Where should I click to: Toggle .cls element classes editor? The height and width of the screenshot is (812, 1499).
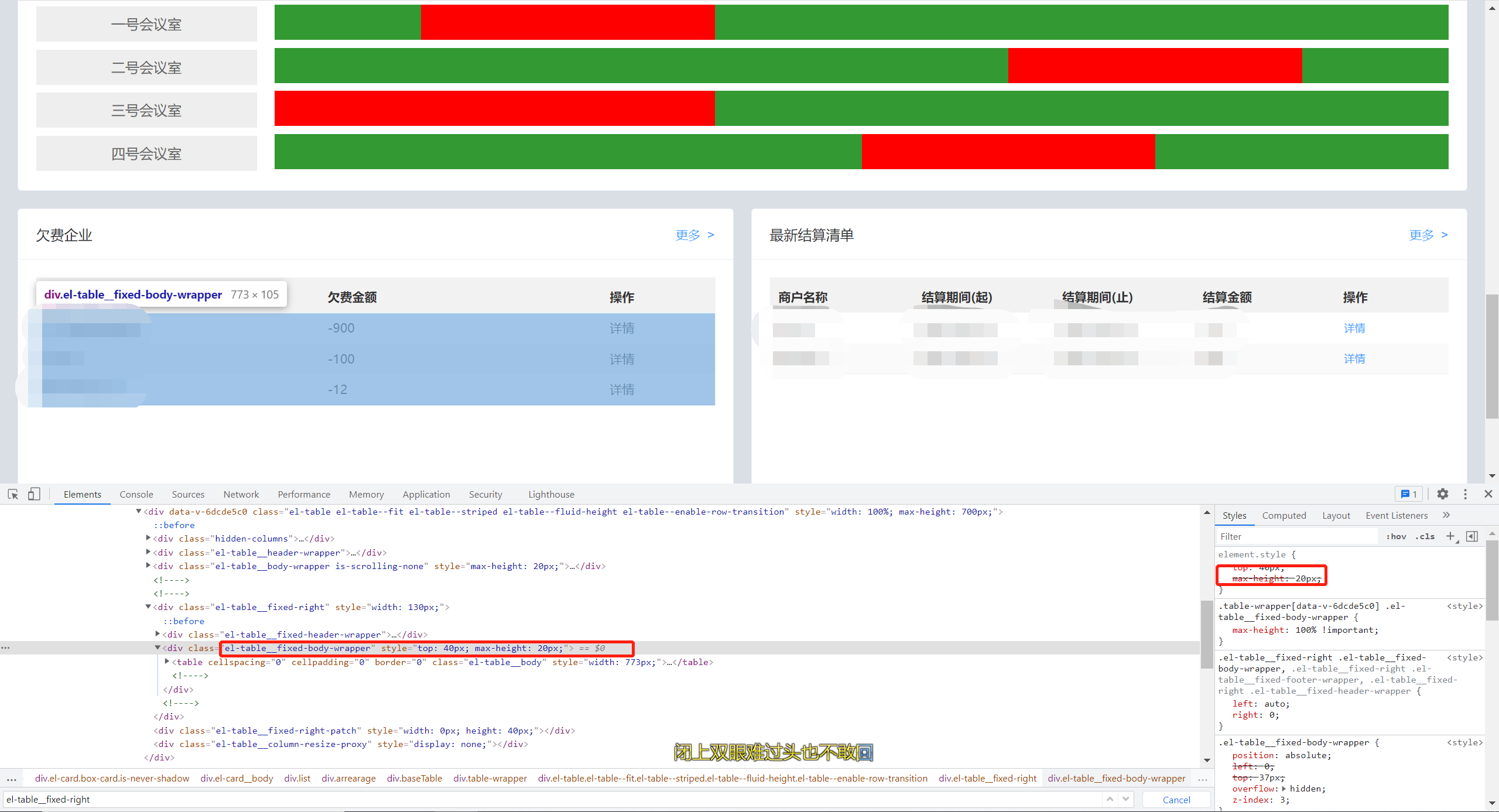tap(1425, 536)
